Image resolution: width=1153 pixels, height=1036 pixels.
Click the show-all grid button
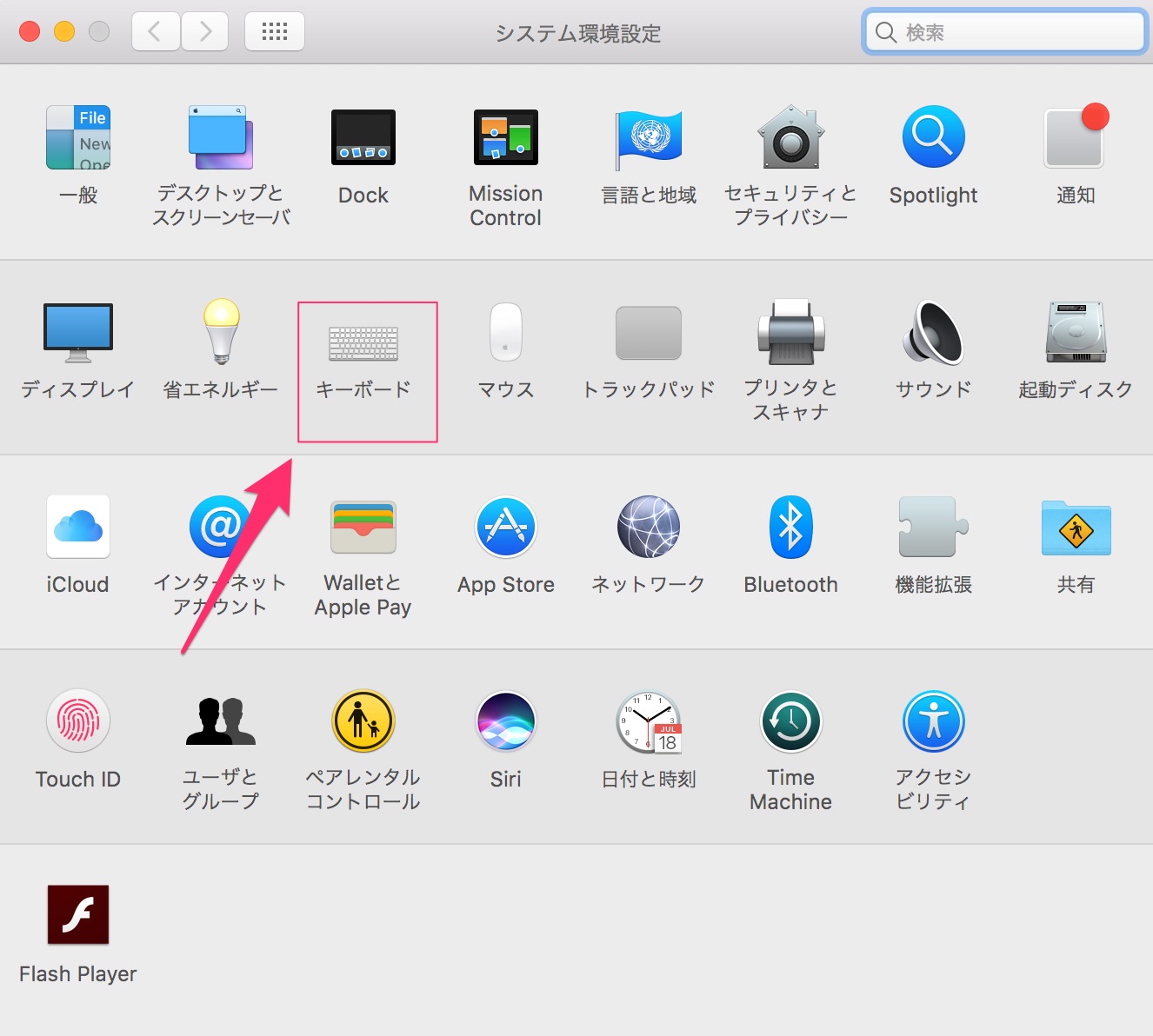(275, 32)
